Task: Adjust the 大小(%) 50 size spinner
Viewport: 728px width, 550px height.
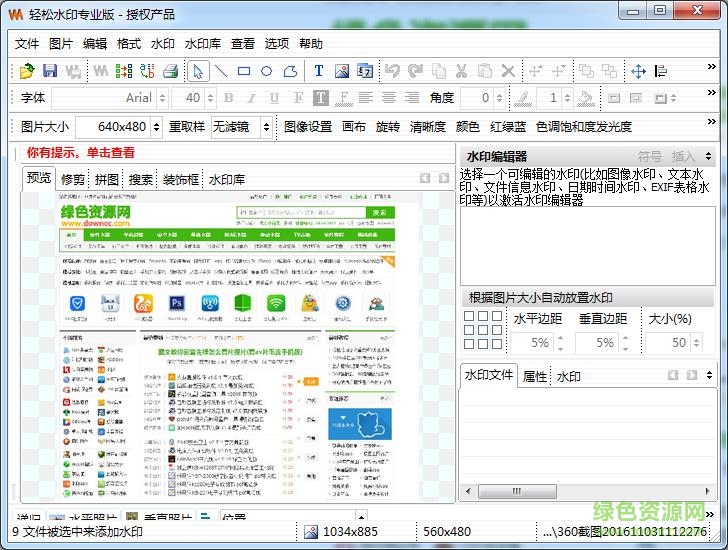Action: pos(696,343)
